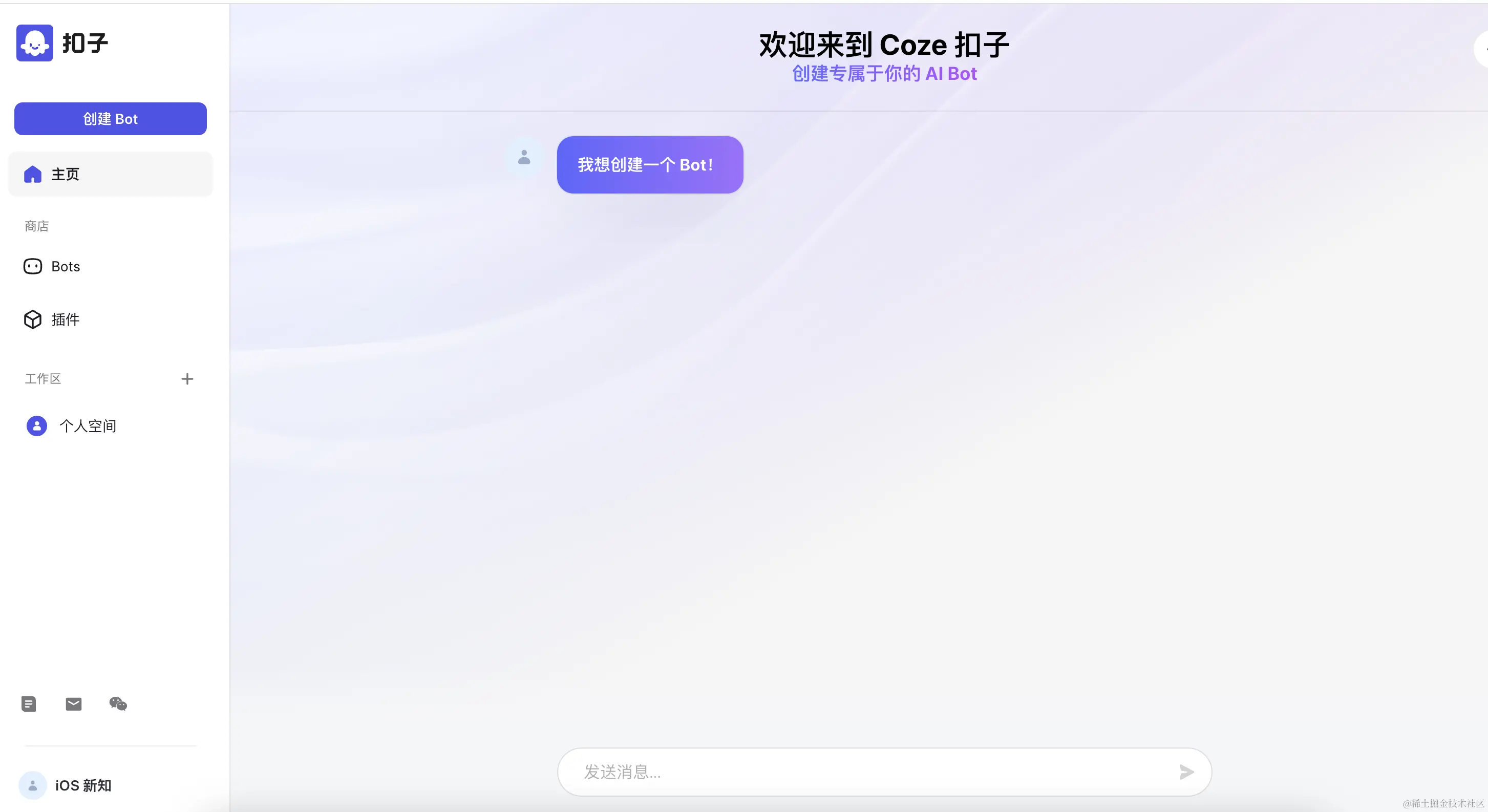Click the Bots robot face icon

pos(32,266)
